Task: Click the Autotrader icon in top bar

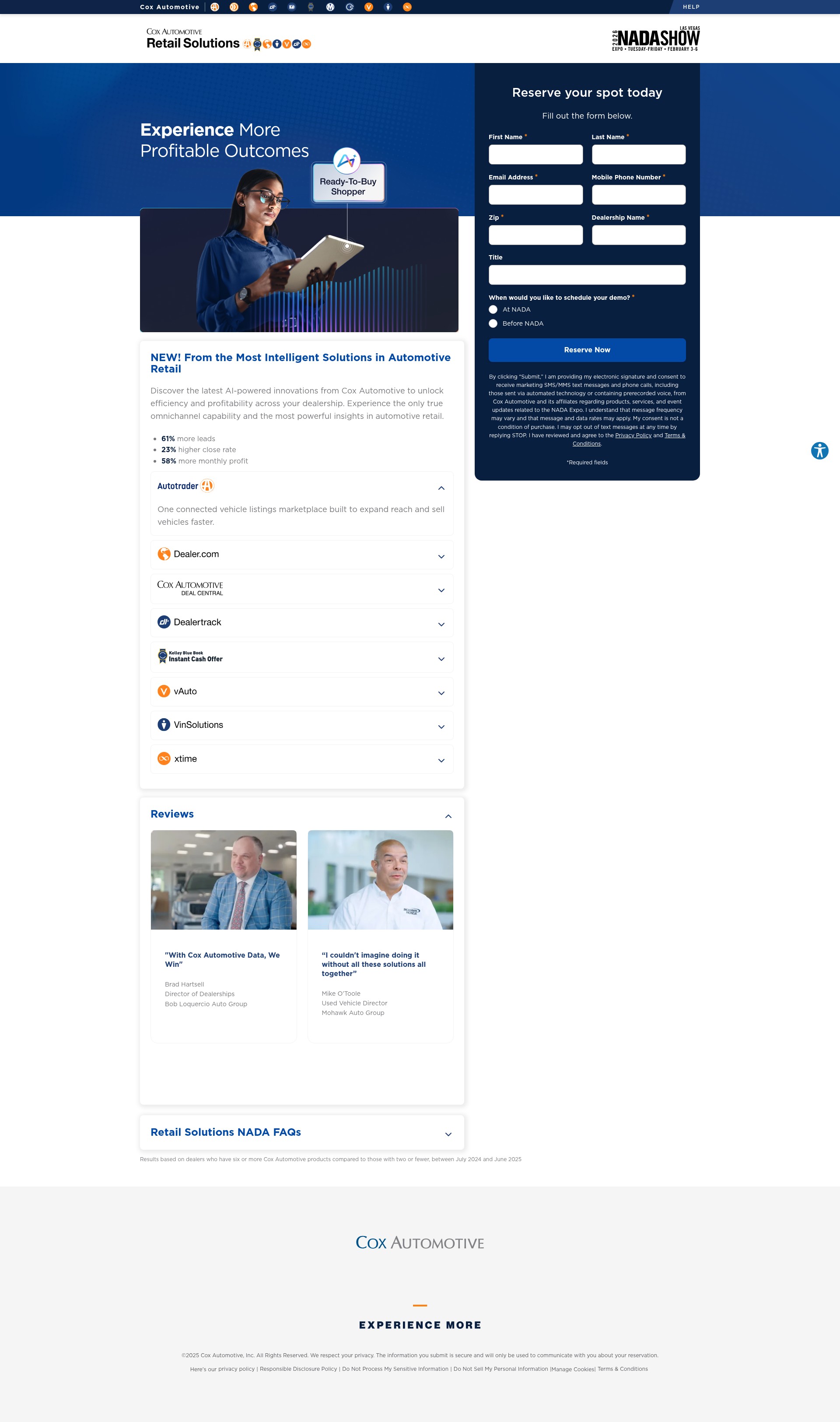Action: [214, 7]
